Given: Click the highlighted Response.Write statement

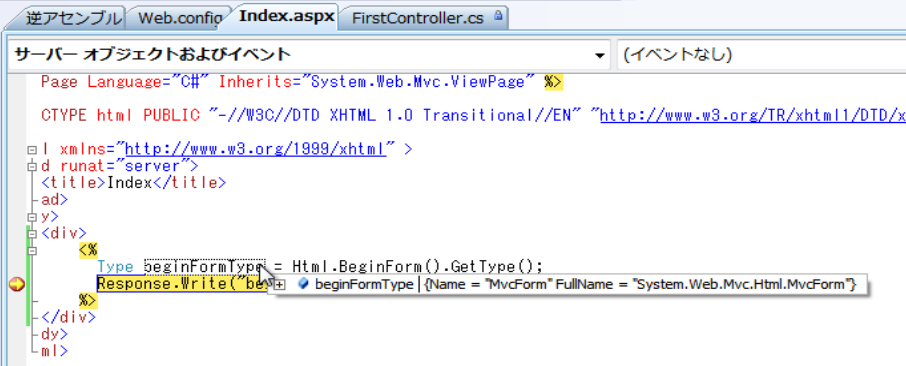Looking at the screenshot, I should tap(183, 284).
